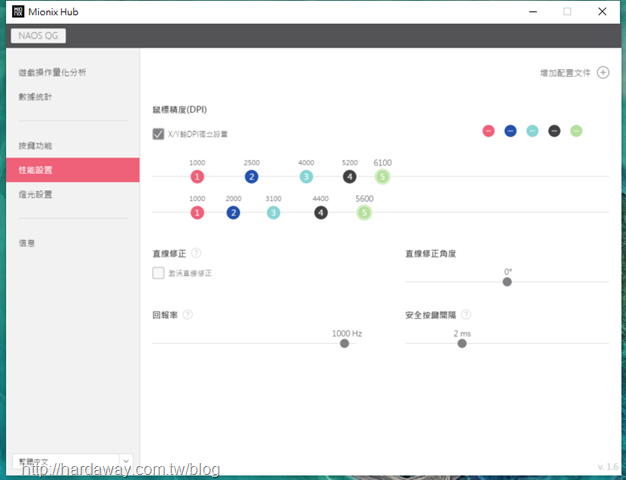Click the 直線修正角度 label

tap(430, 254)
